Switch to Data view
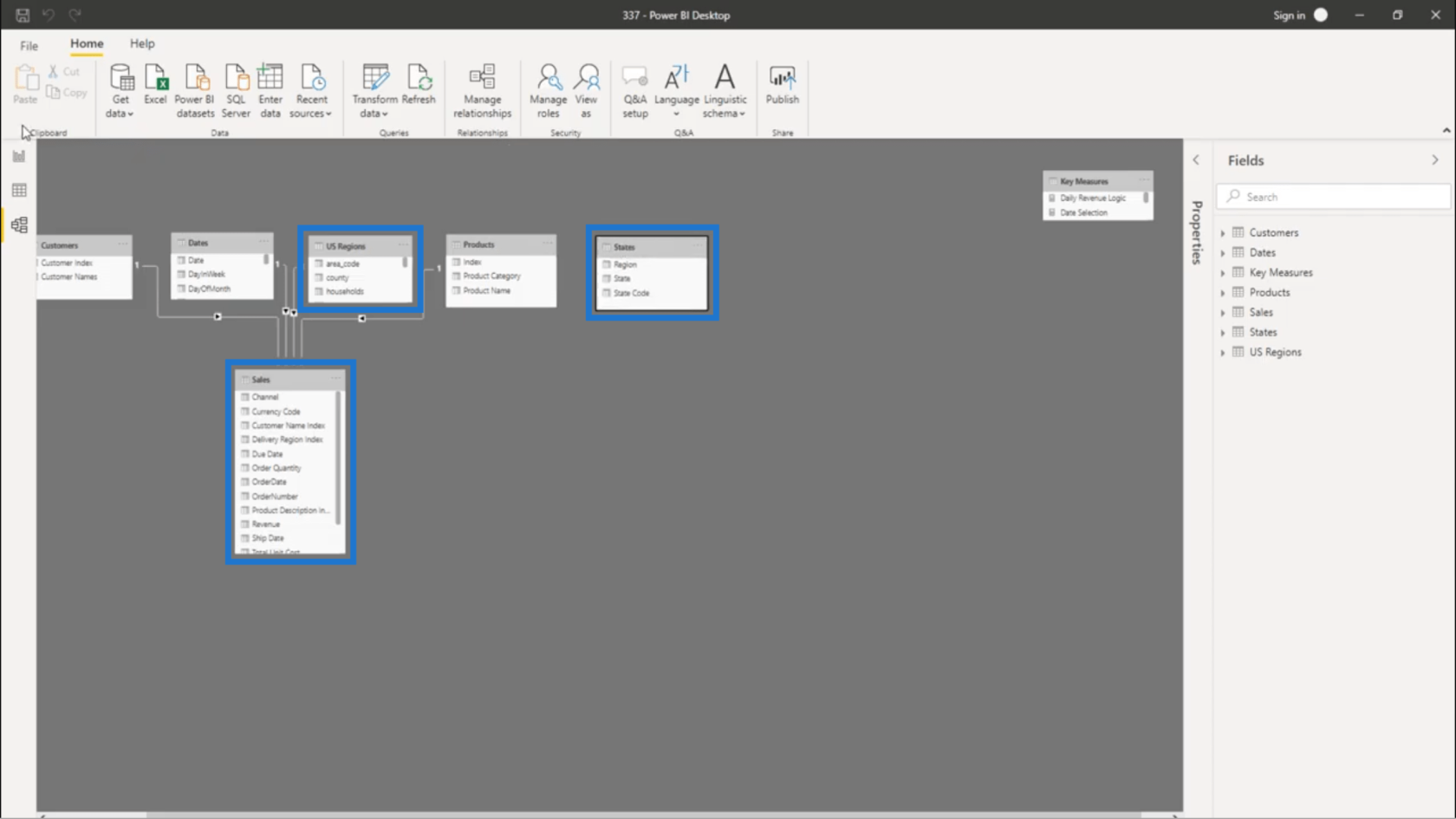Screen dimensions: 1456x819 point(19,191)
